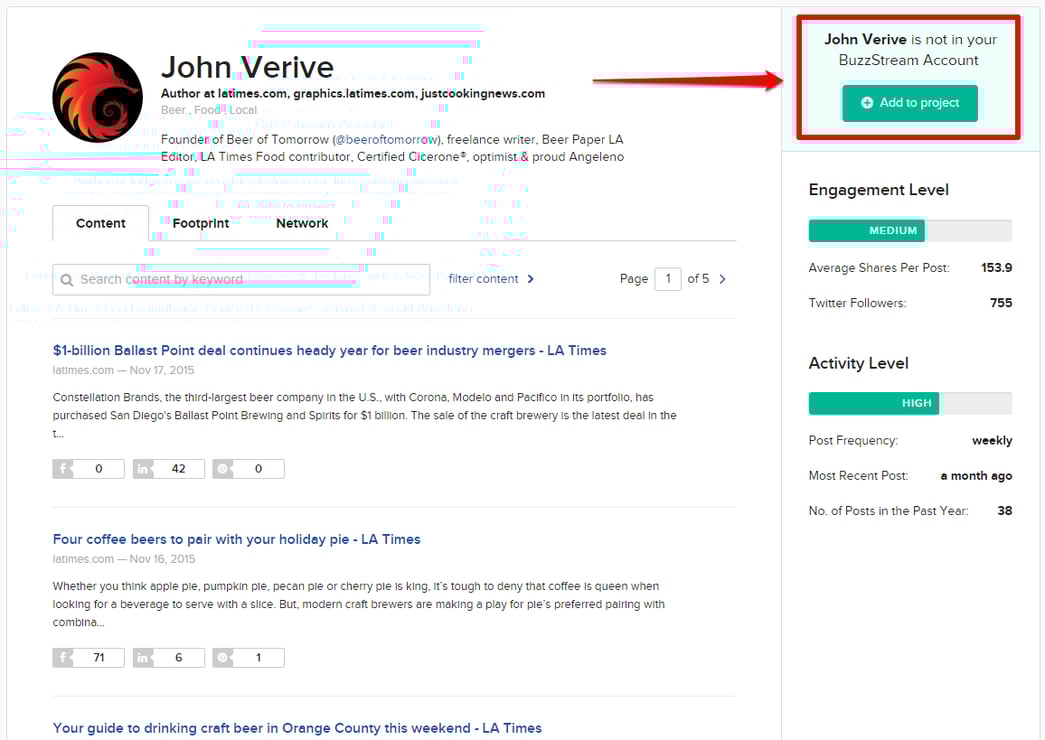
Task: Go to next page with the arrow after 'of 5'
Action: (x=722, y=279)
